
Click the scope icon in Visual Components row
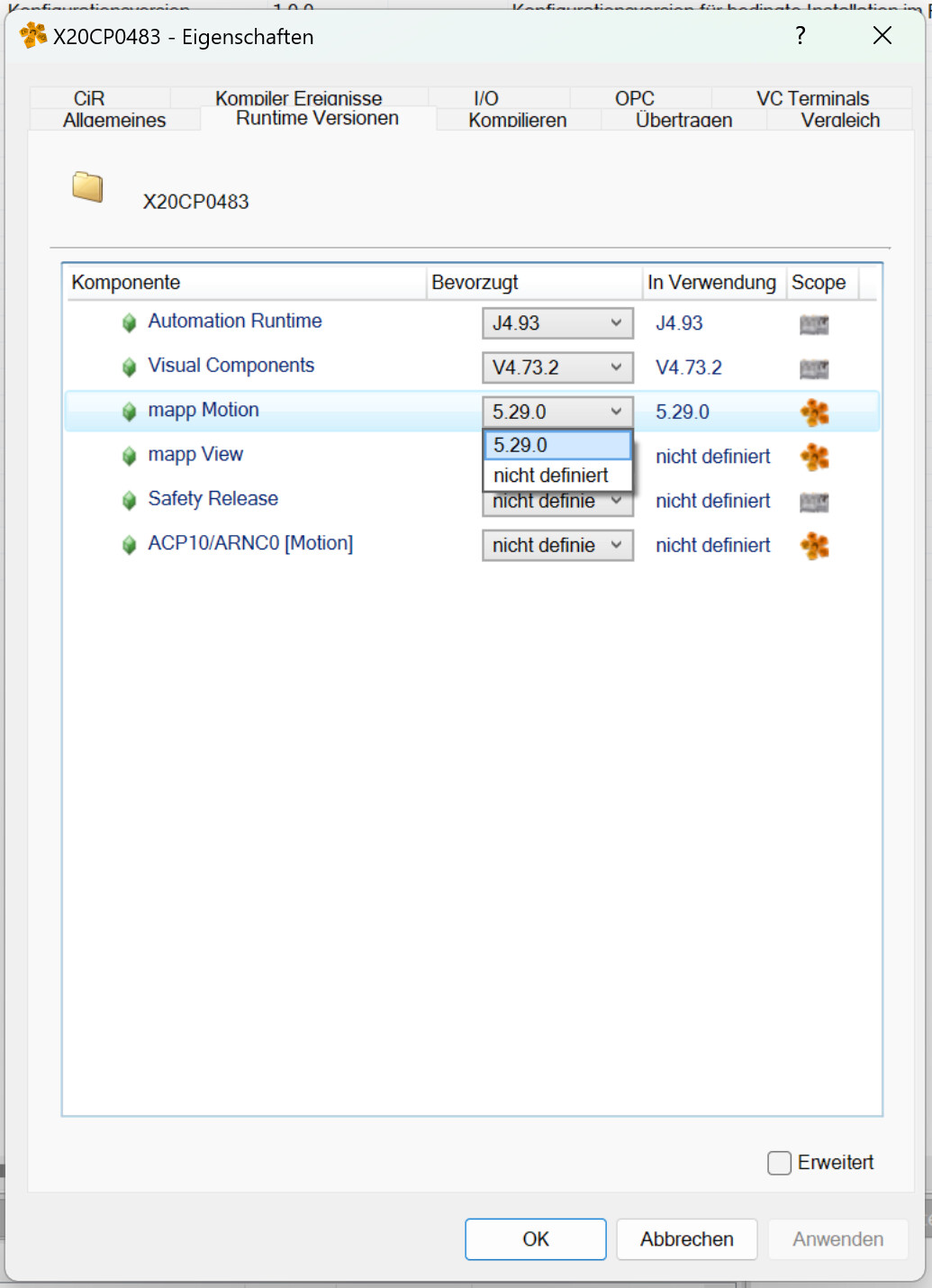814,368
